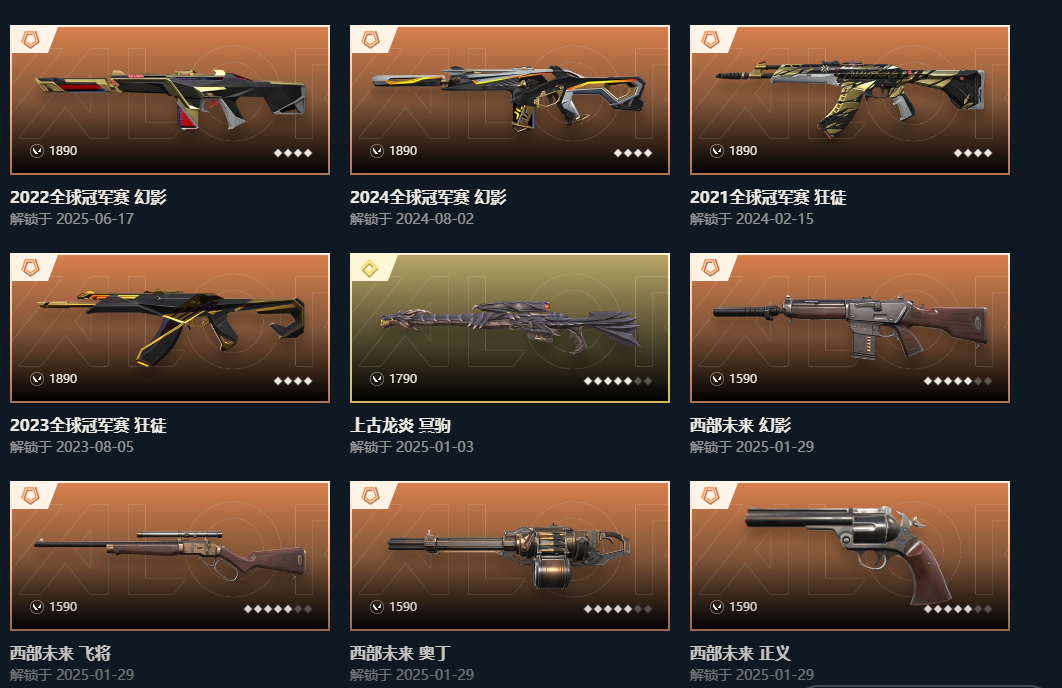Viewport: 1062px width, 688px height.
Task: Click the tier badge on 西部未来 飞将 card
Action: 30,496
